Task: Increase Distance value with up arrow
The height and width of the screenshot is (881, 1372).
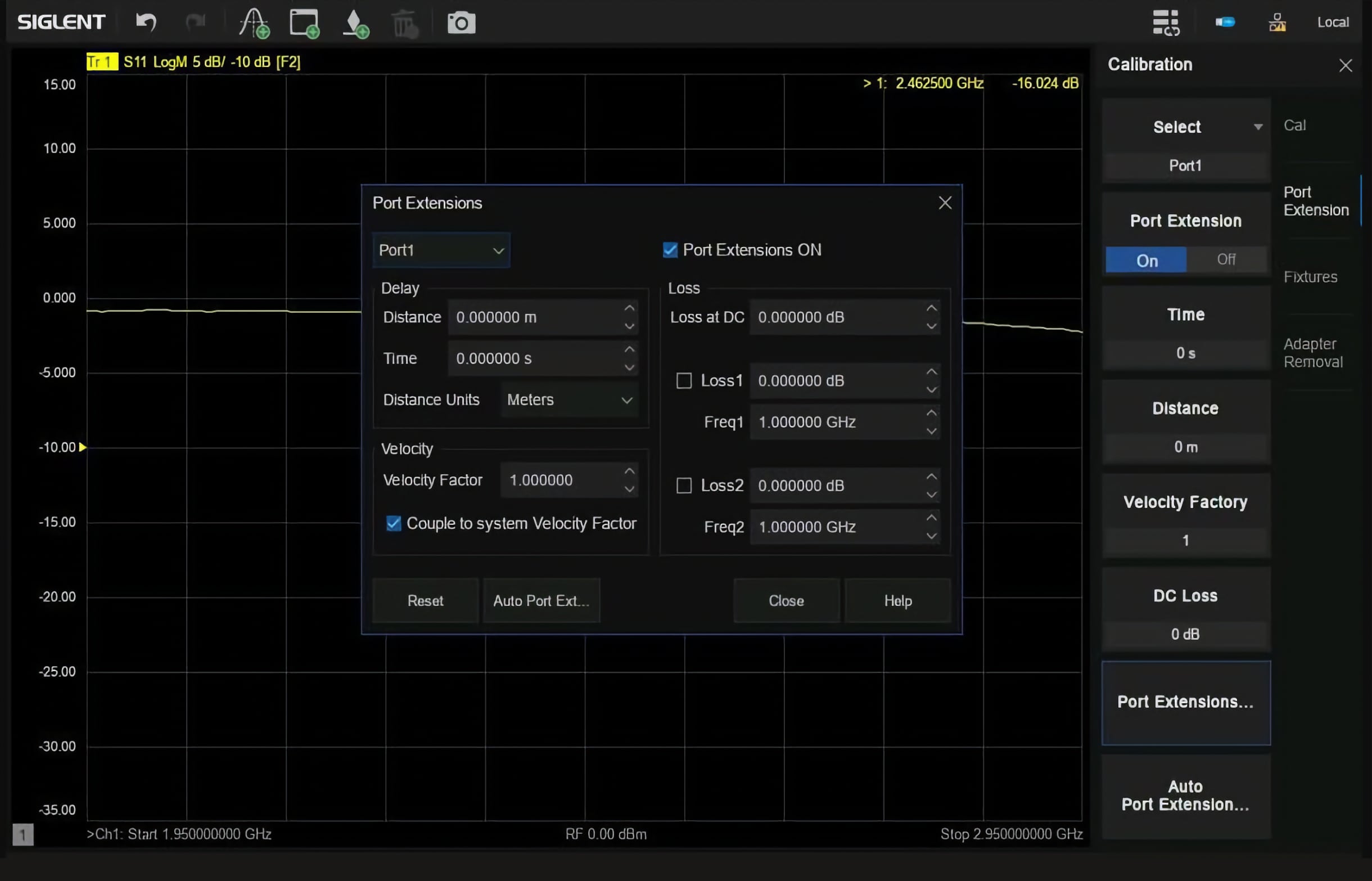Action: coord(629,308)
